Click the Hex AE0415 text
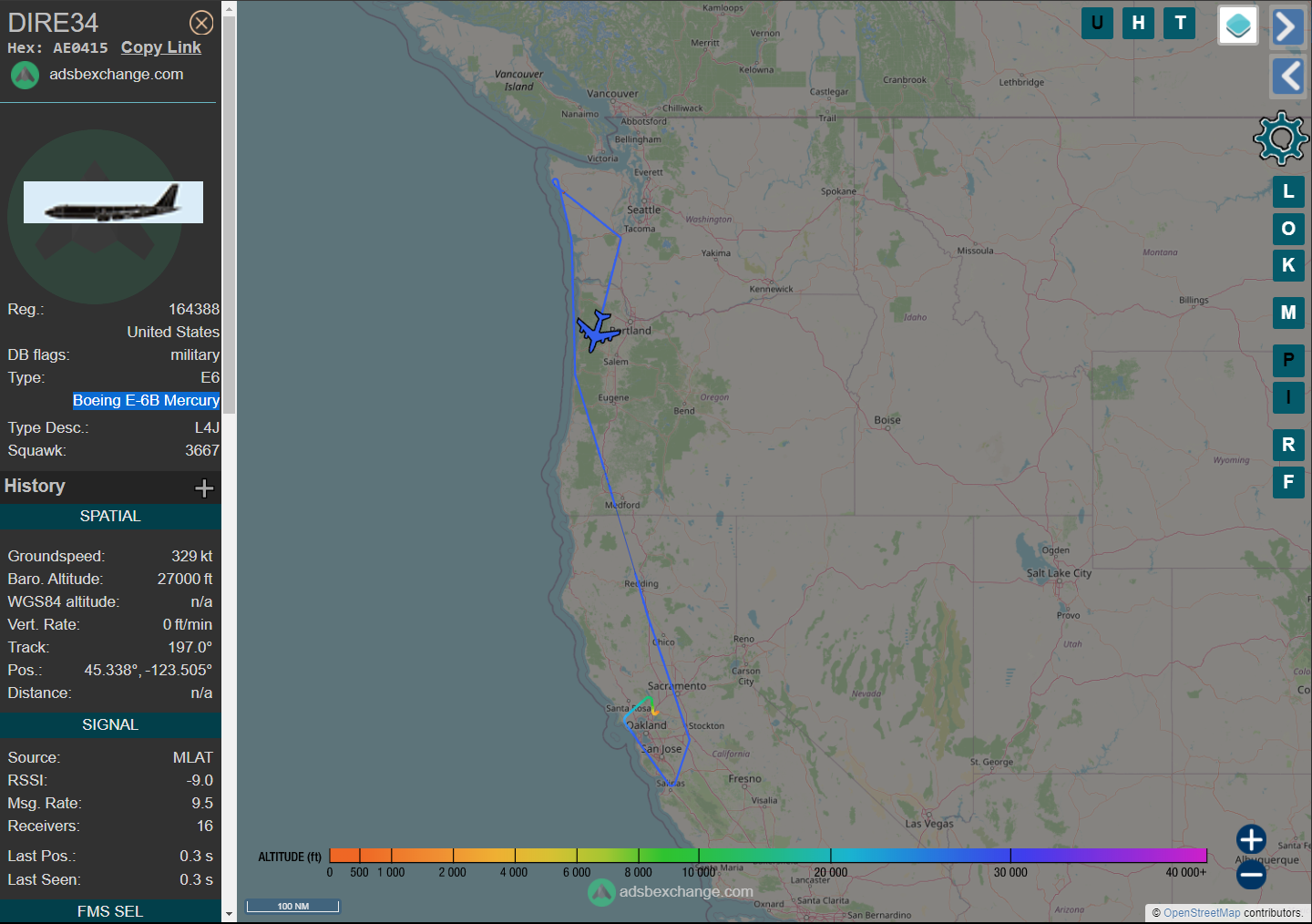Screen dimensions: 1312x924 [57, 48]
